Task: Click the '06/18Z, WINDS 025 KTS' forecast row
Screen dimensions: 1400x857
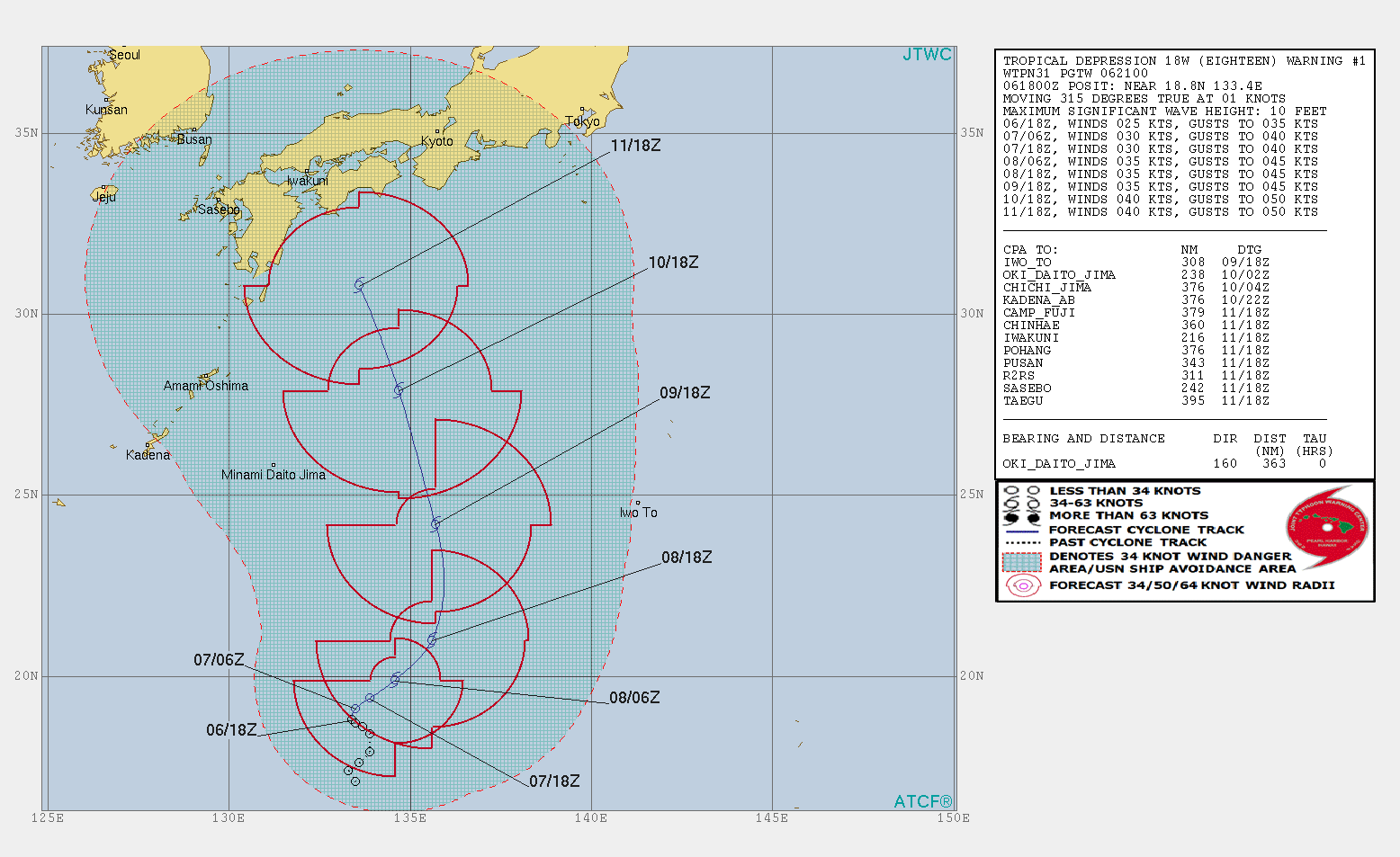Action: [x=1161, y=124]
